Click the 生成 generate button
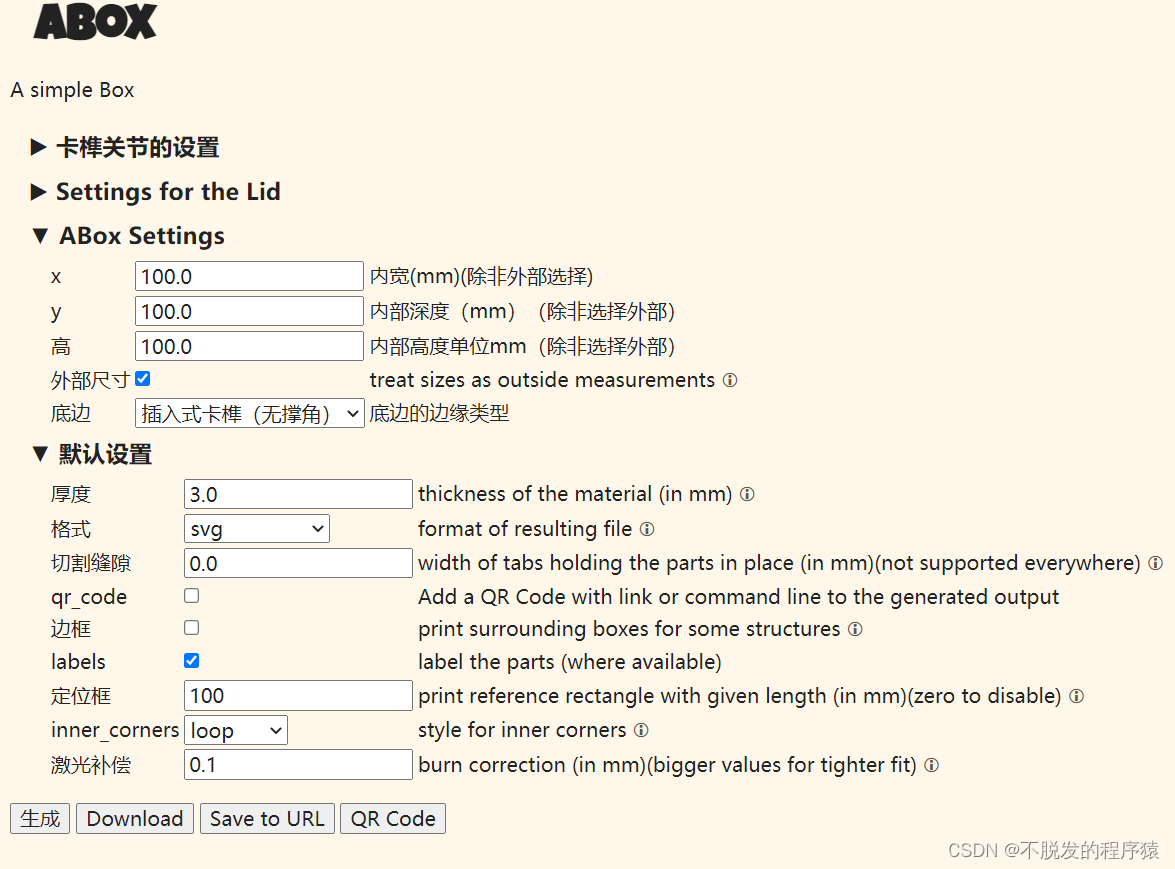 (39, 818)
